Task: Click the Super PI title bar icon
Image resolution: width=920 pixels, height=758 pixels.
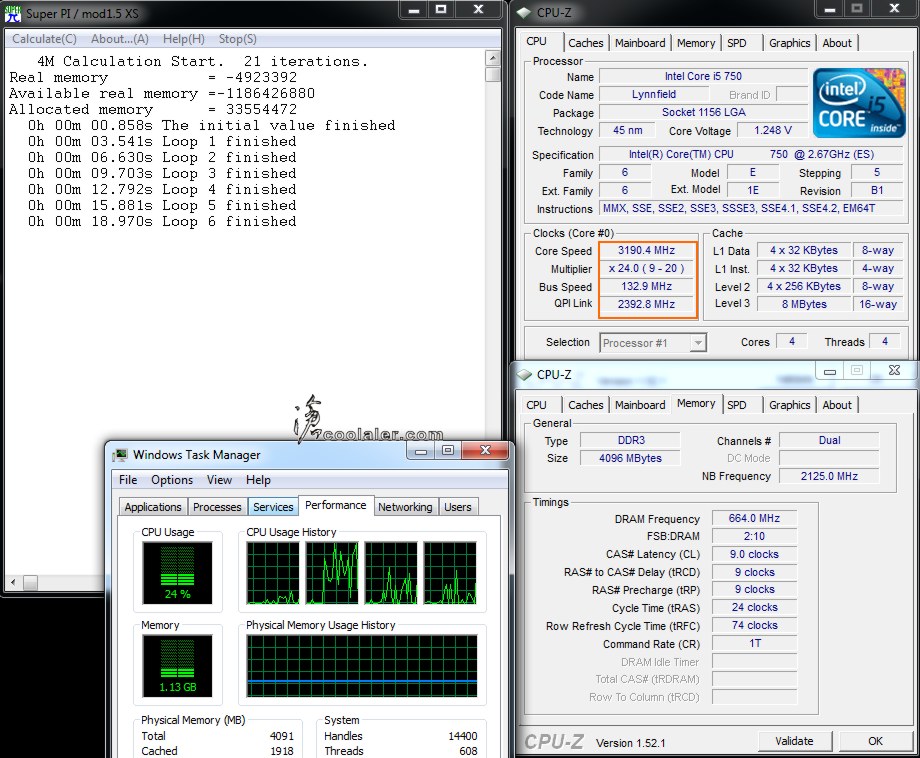Action: (12, 13)
